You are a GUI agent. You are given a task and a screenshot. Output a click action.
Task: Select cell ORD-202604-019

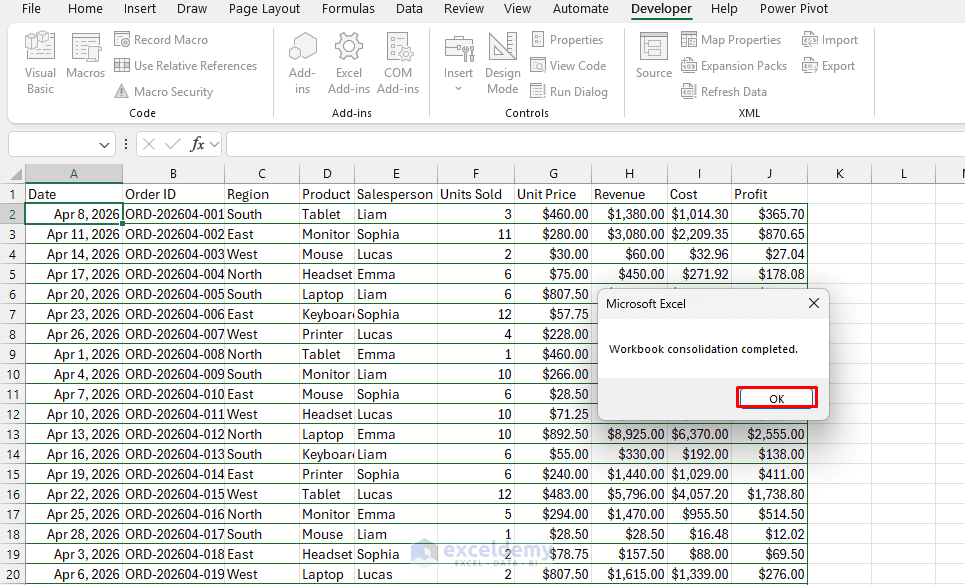(174, 574)
